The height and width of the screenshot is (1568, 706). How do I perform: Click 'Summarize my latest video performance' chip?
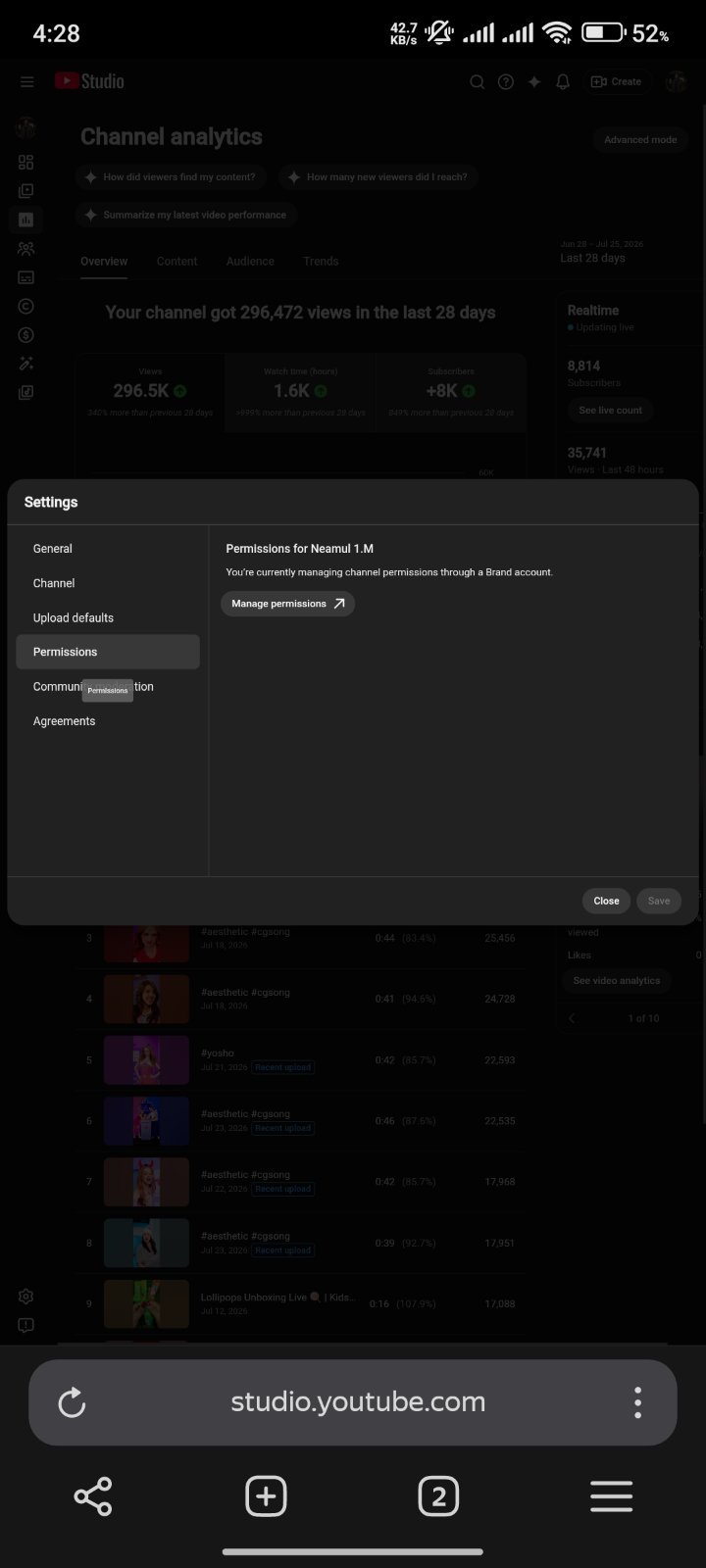pyautogui.click(x=186, y=215)
